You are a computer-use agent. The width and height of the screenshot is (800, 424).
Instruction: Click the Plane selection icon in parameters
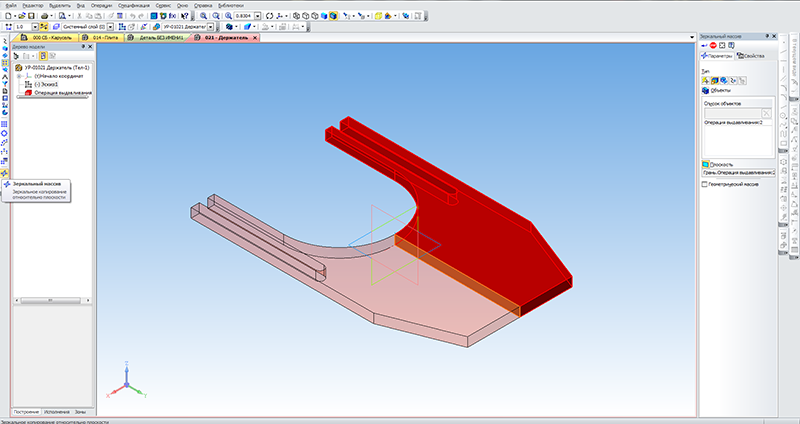[x=705, y=164]
